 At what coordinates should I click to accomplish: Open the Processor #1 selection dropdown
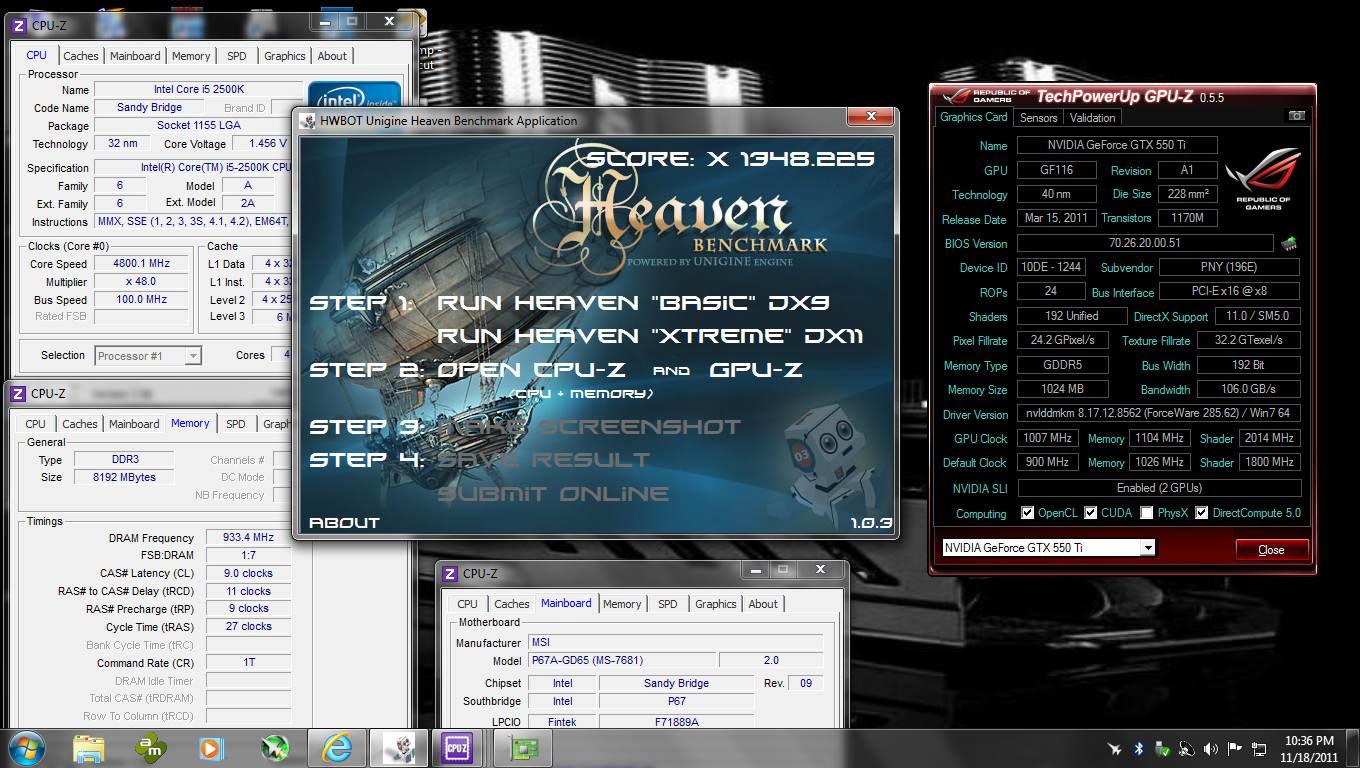(x=193, y=355)
